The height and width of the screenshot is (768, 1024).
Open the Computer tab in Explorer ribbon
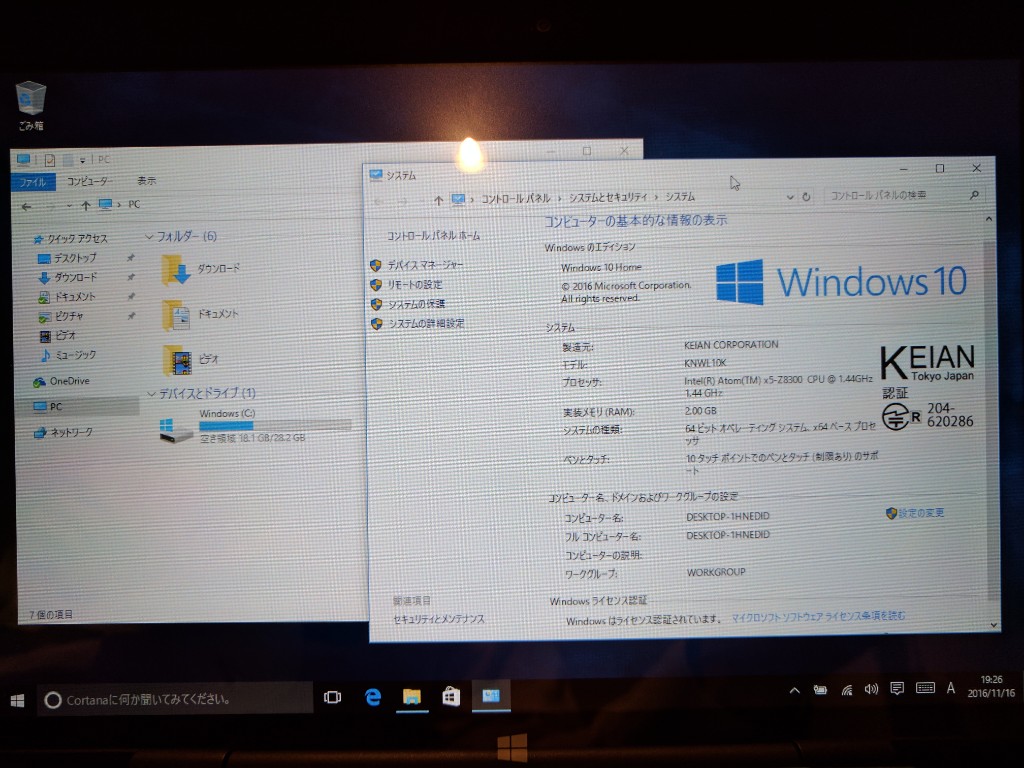coord(89,181)
